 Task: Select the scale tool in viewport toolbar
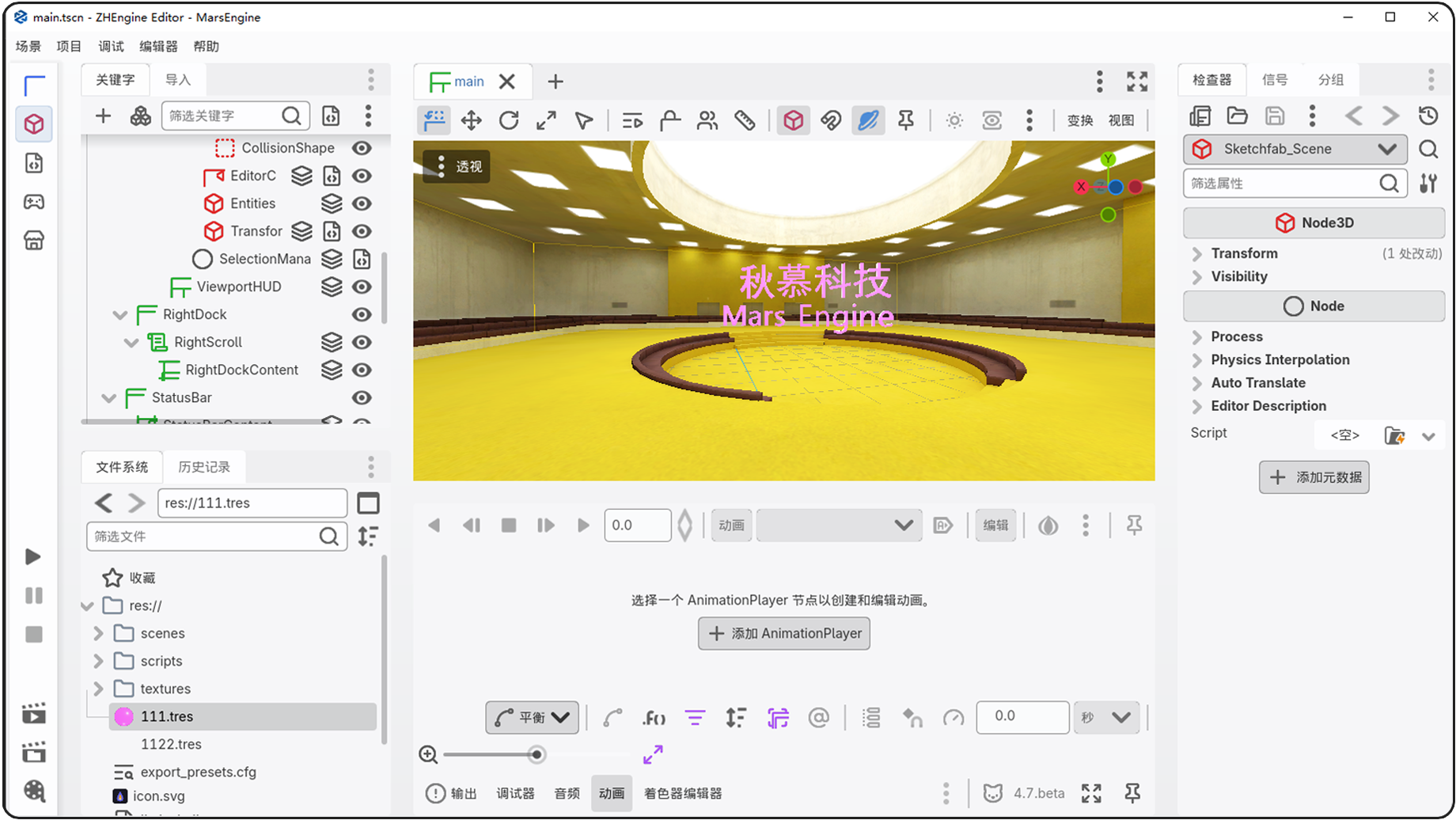point(546,120)
